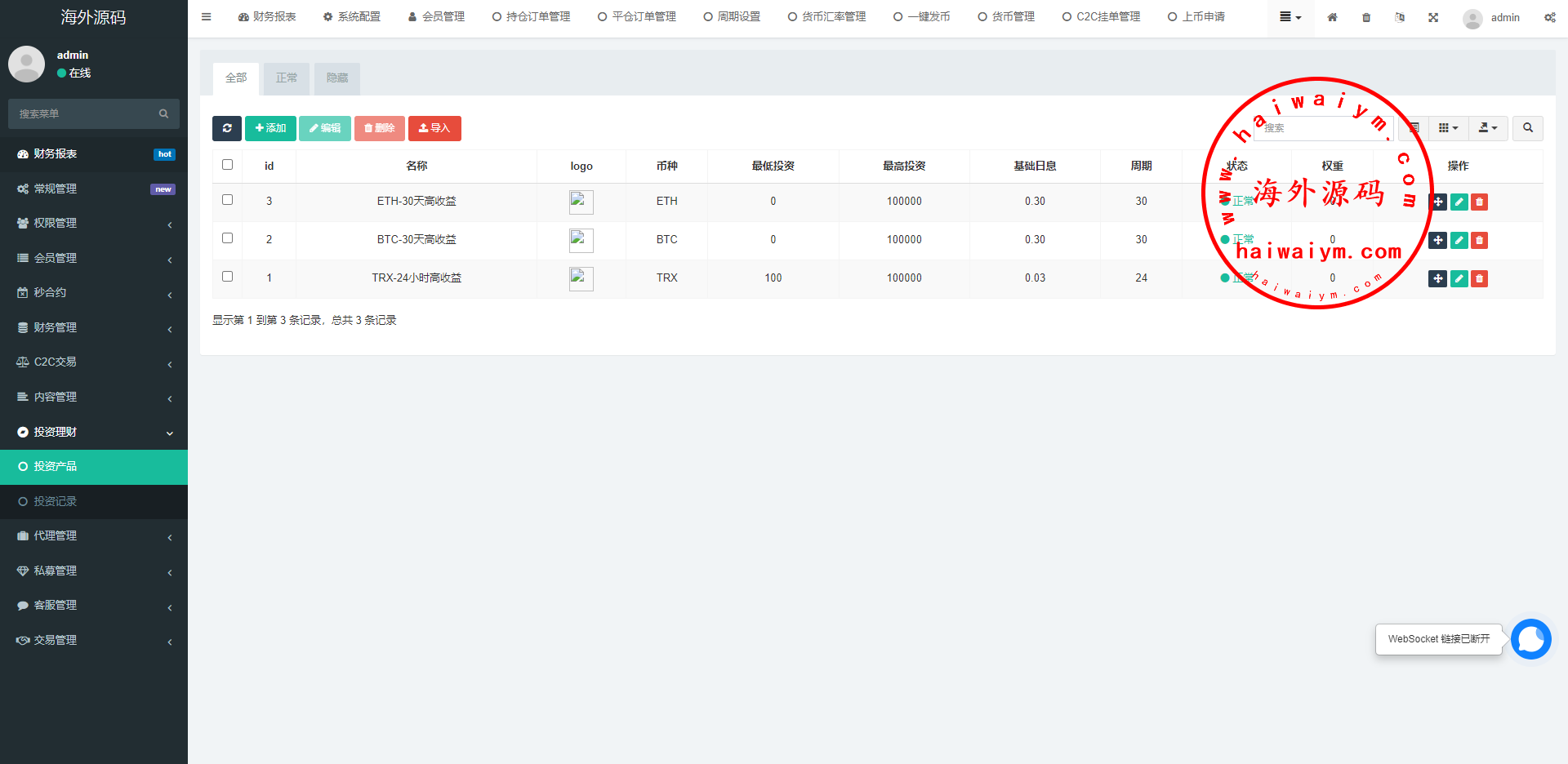Click the red delete icon for TRX row

tap(1479, 278)
